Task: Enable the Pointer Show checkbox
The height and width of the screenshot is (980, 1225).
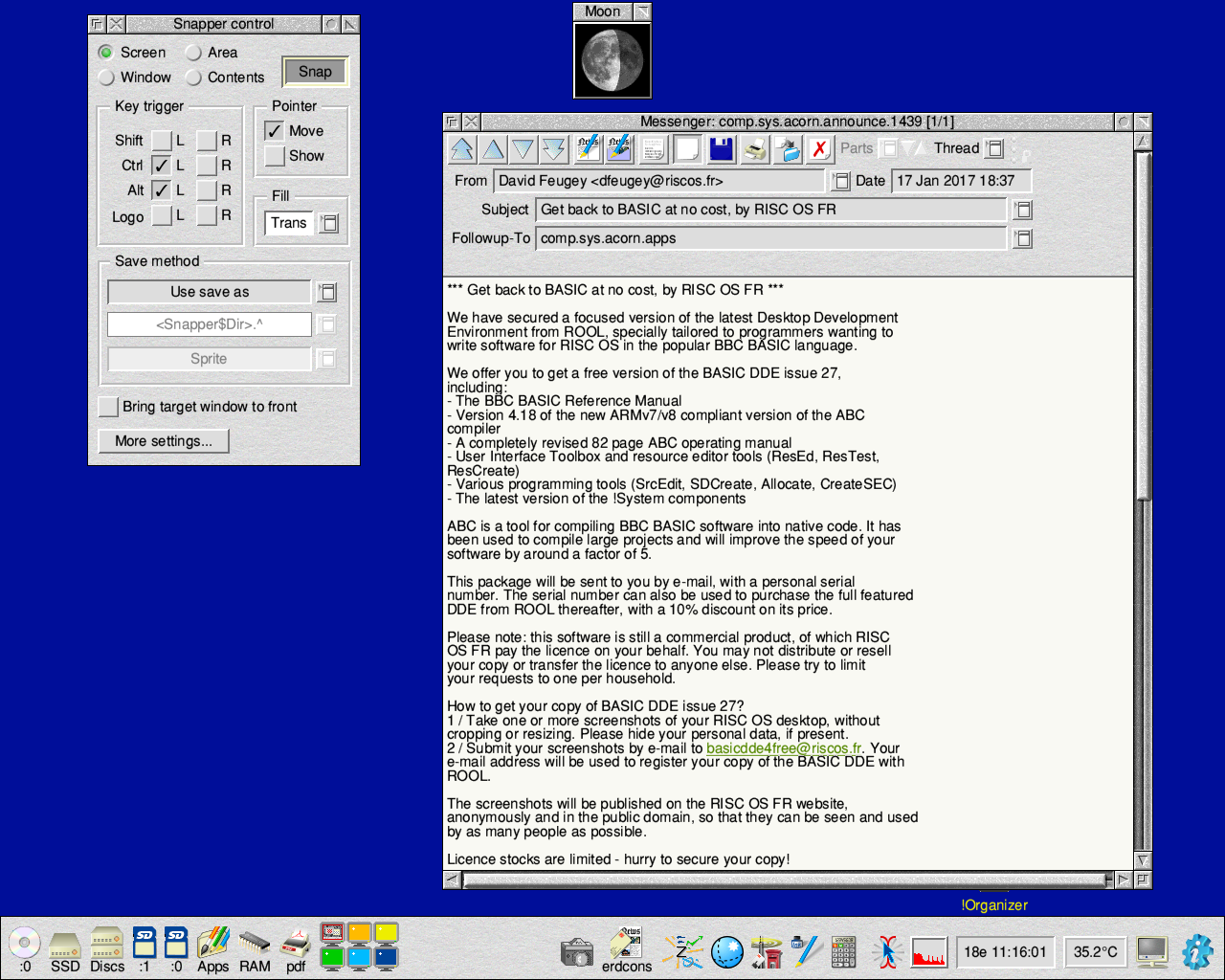Action: (x=275, y=156)
